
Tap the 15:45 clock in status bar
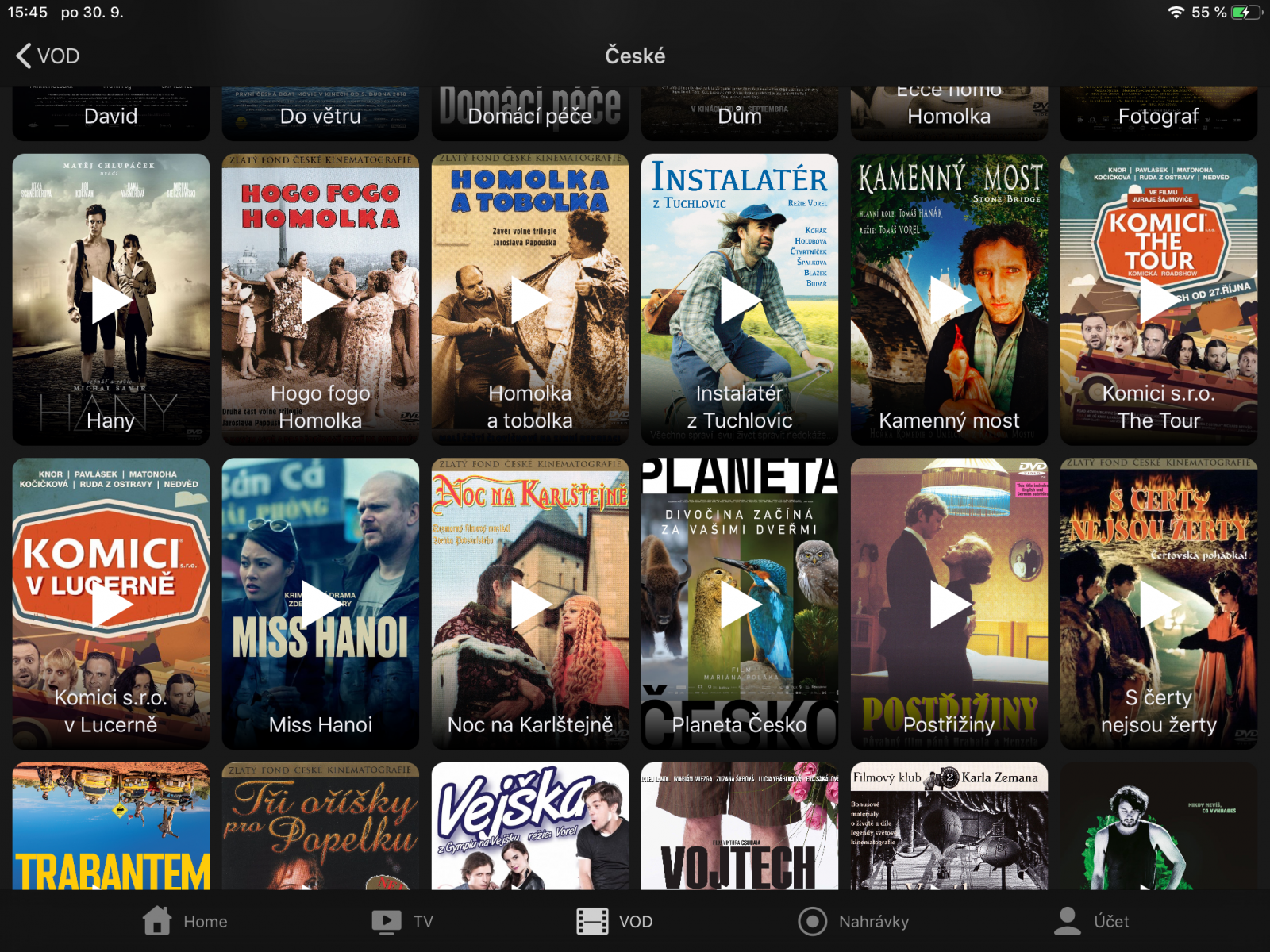28,13
